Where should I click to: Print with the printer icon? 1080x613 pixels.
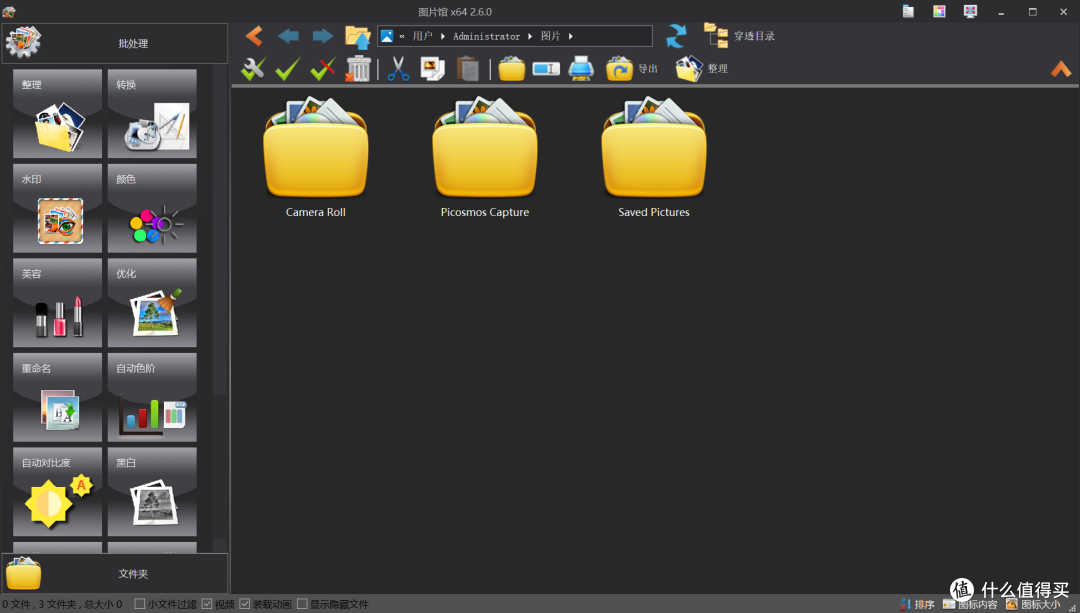[x=581, y=69]
